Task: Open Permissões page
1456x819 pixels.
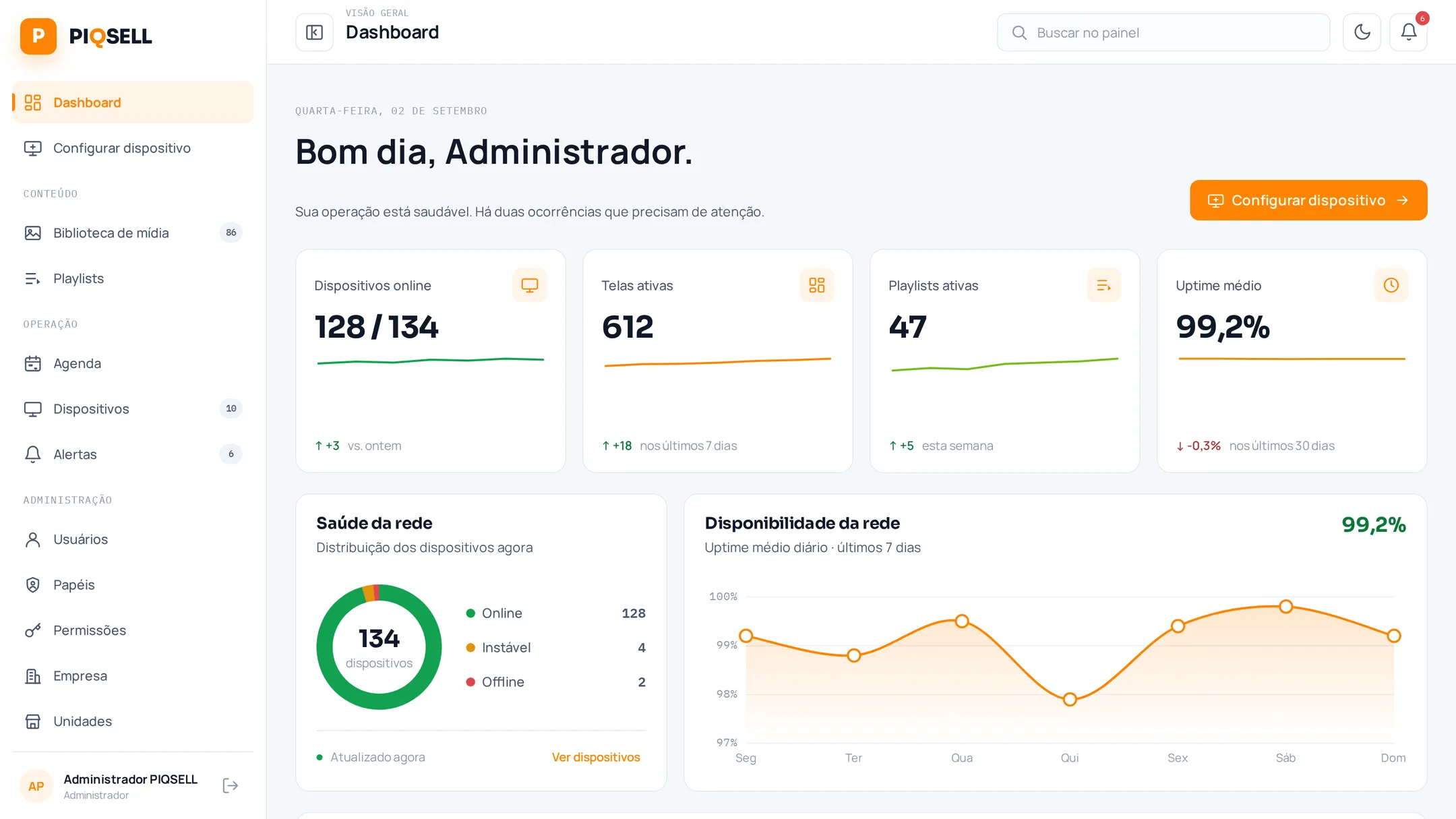Action: point(133,630)
